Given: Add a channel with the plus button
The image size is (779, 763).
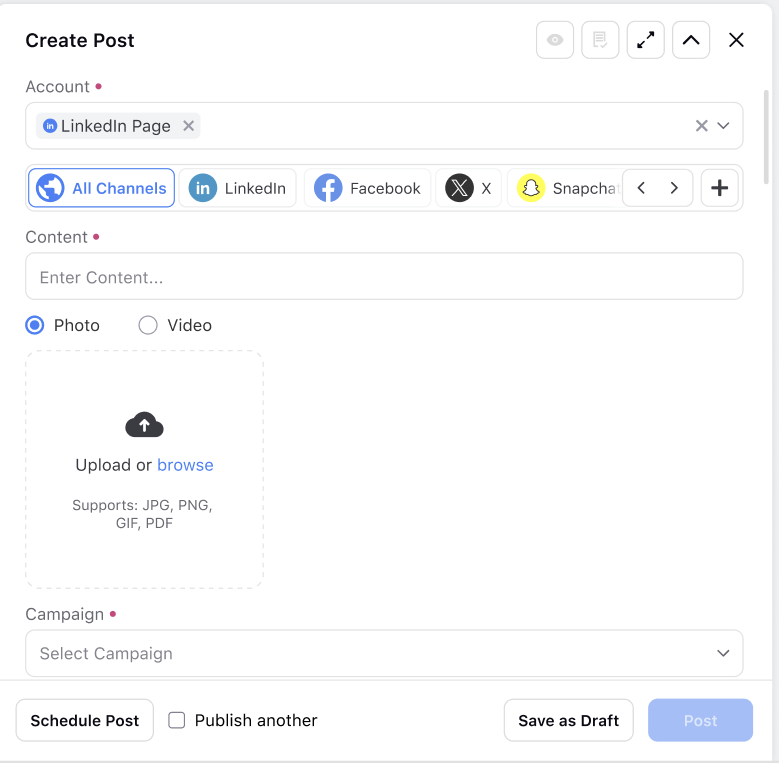Looking at the screenshot, I should 719,188.
